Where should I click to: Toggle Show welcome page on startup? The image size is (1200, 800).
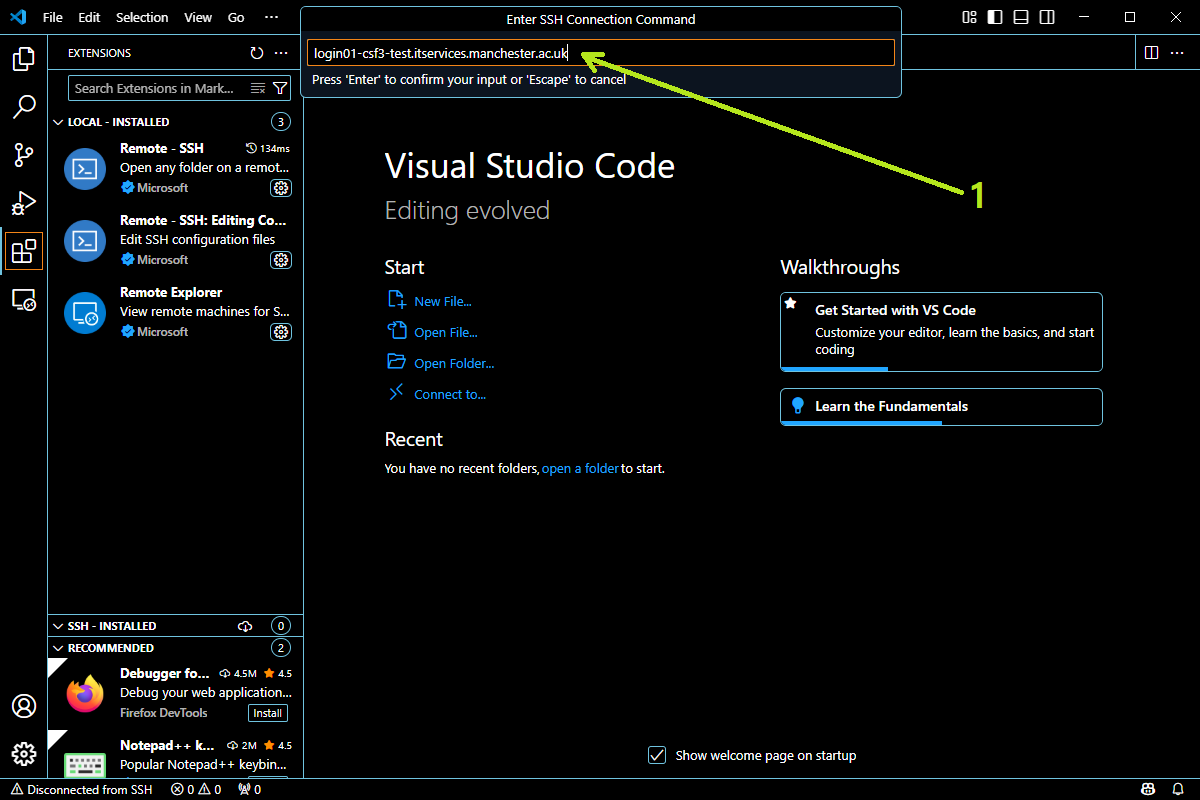tap(657, 755)
